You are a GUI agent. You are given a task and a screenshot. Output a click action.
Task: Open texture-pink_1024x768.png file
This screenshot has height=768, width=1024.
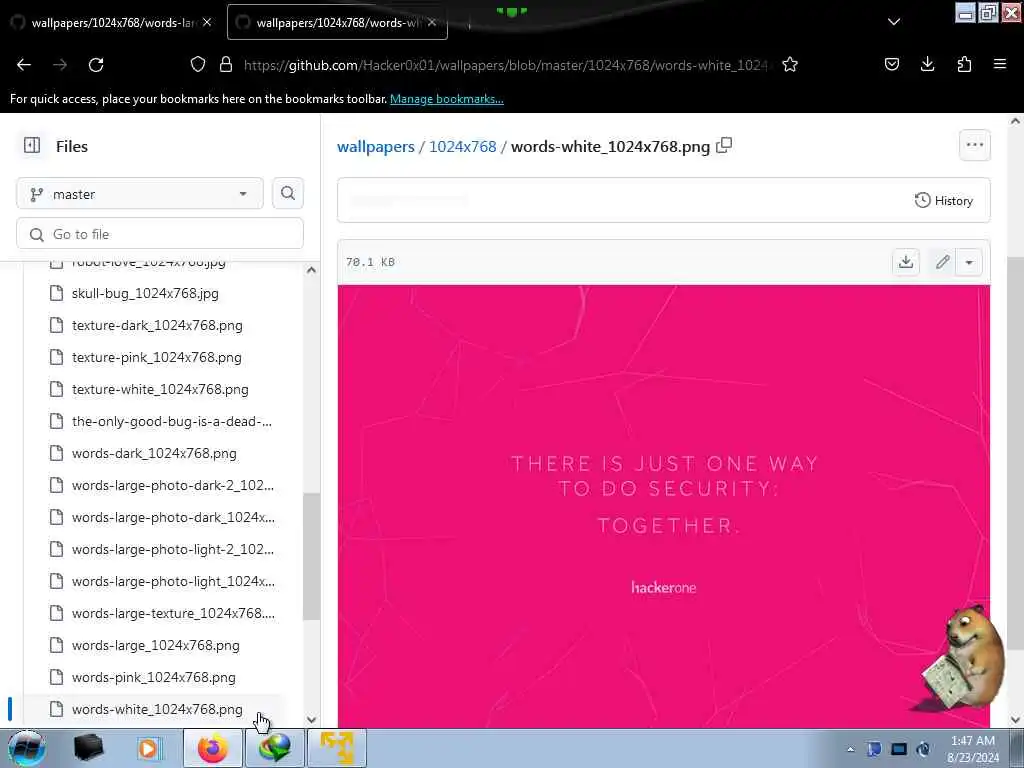pos(157,357)
